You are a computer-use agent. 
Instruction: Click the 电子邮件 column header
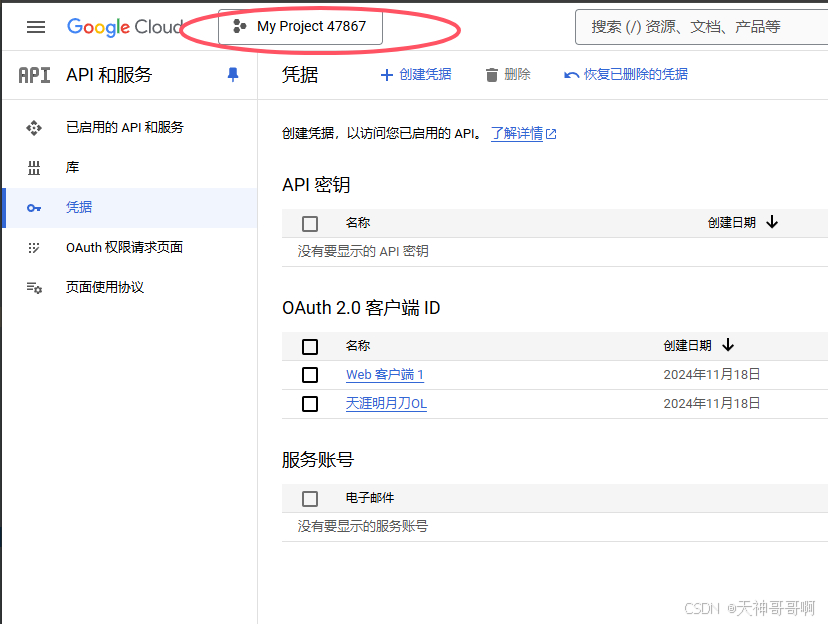pyautogui.click(x=370, y=498)
